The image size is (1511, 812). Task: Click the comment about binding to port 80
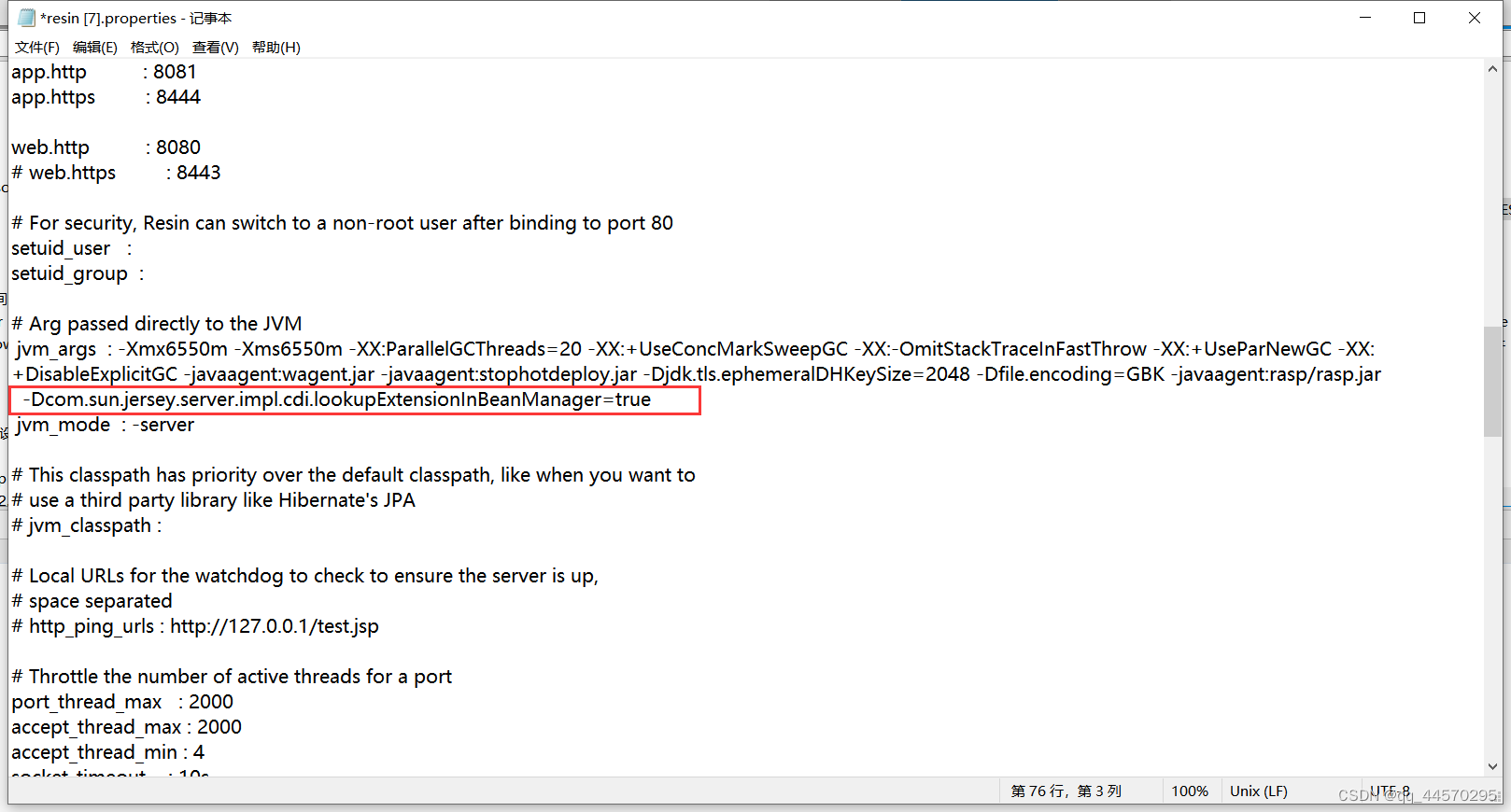click(x=343, y=223)
